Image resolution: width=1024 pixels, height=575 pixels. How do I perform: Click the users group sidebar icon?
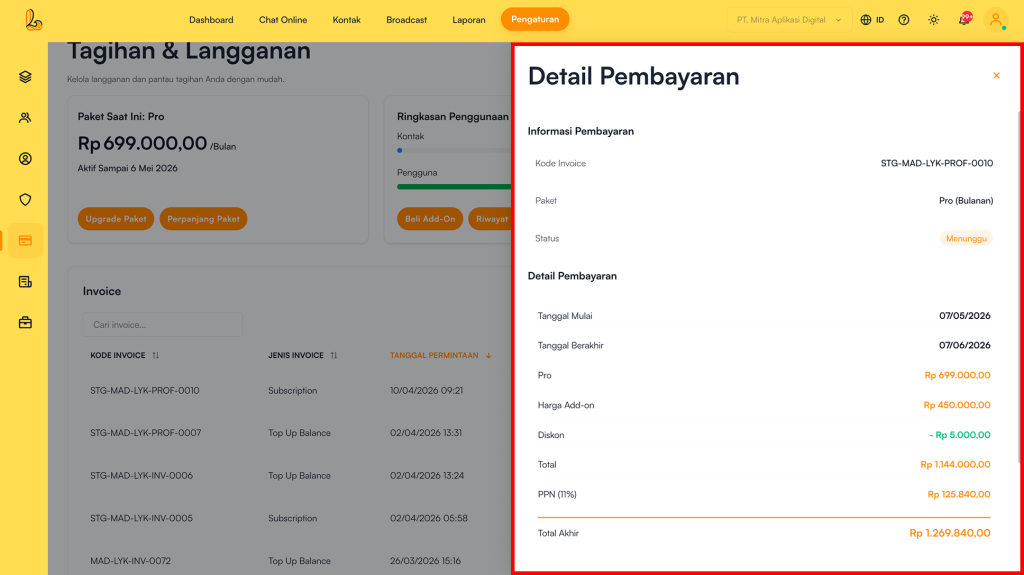pos(25,118)
